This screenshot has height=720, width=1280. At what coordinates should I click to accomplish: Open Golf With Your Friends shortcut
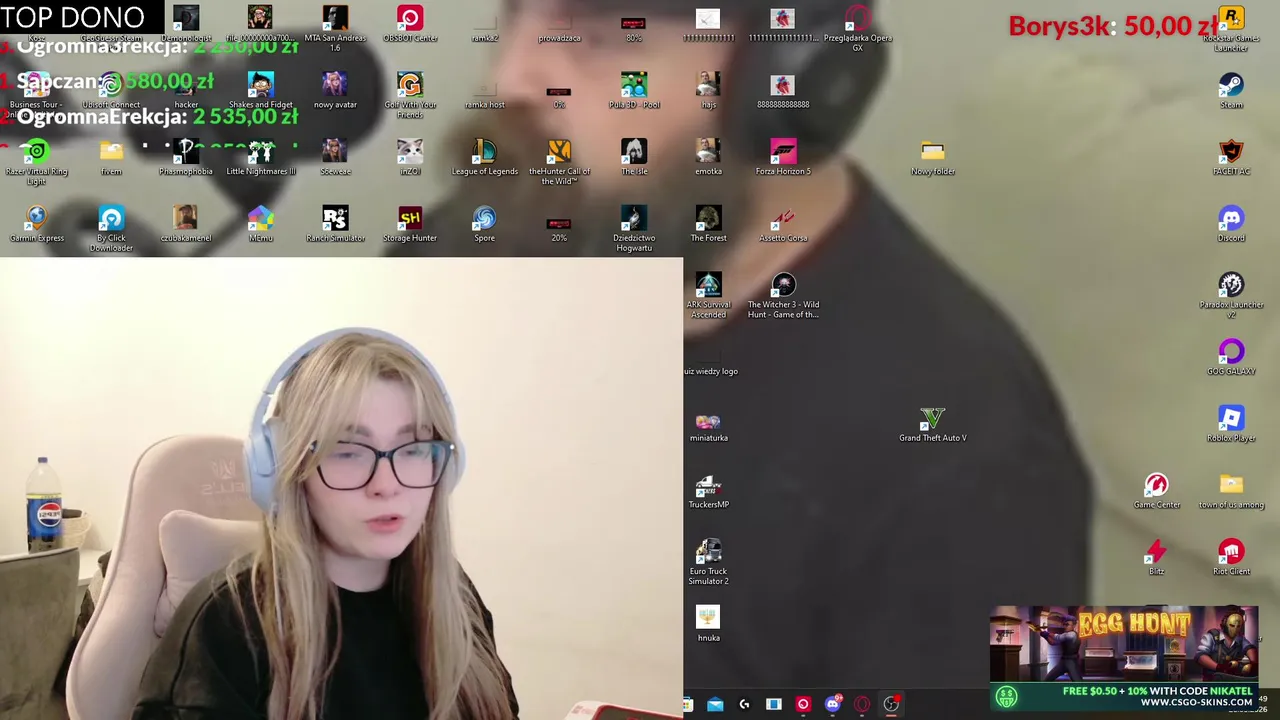(410, 96)
